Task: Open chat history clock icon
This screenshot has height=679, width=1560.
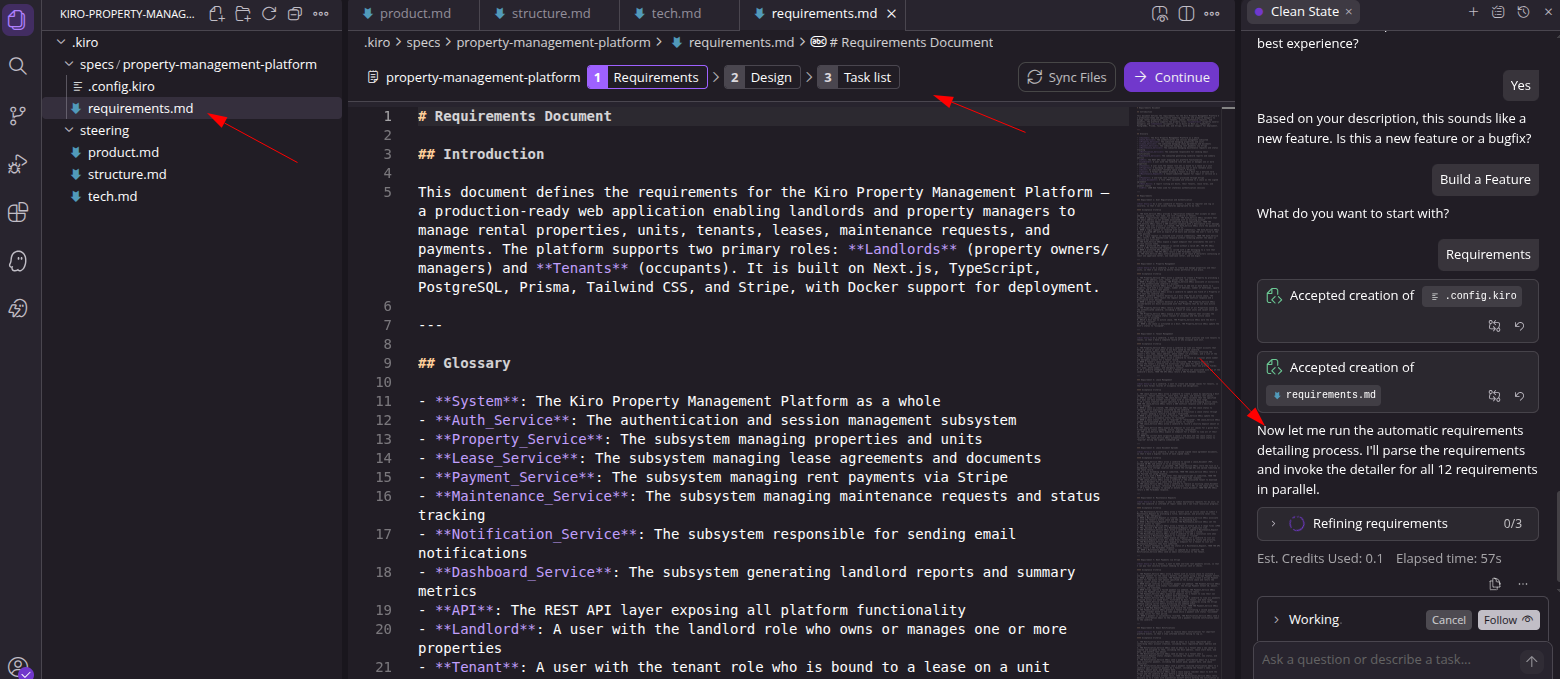Action: (x=1523, y=12)
